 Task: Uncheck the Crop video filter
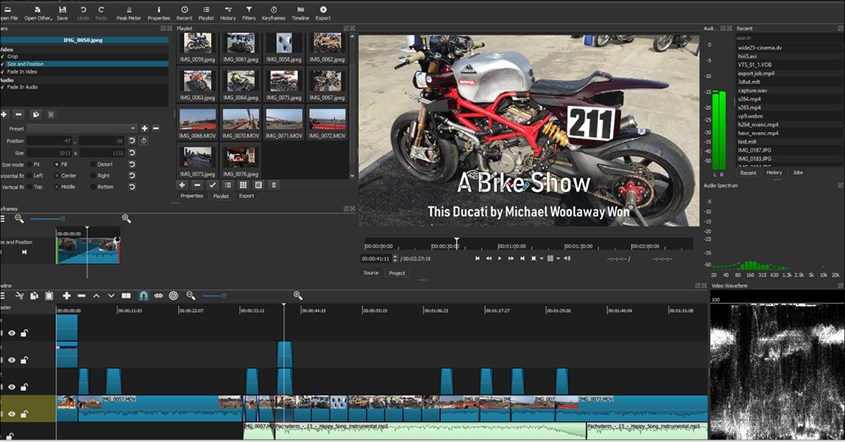[x=3, y=56]
